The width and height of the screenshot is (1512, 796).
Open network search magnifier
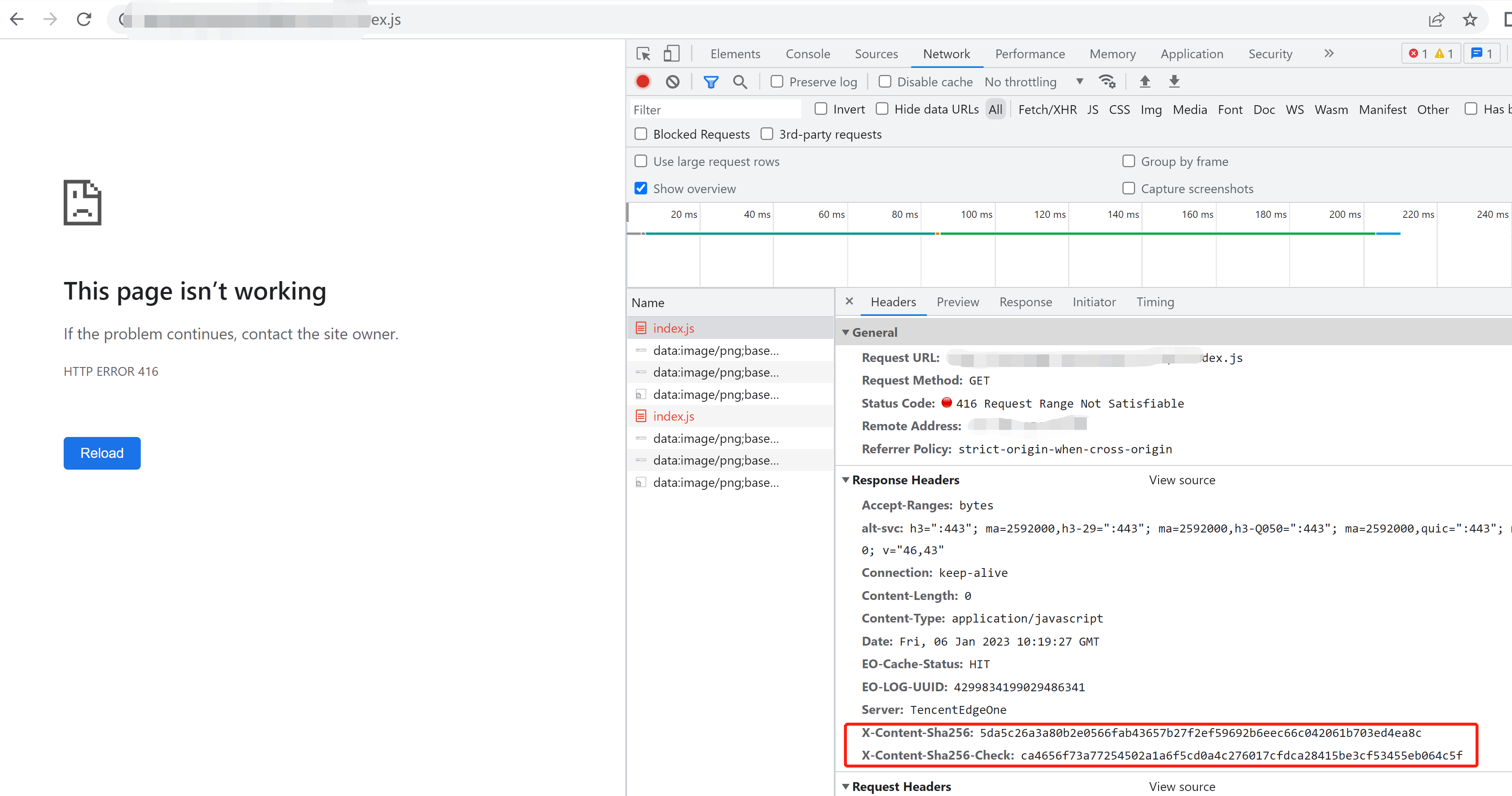740,82
